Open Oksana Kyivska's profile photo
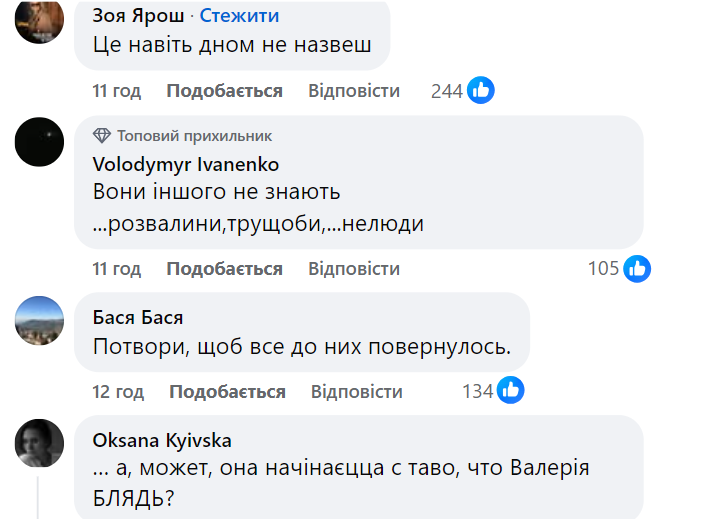The width and height of the screenshot is (701, 519). [39, 442]
